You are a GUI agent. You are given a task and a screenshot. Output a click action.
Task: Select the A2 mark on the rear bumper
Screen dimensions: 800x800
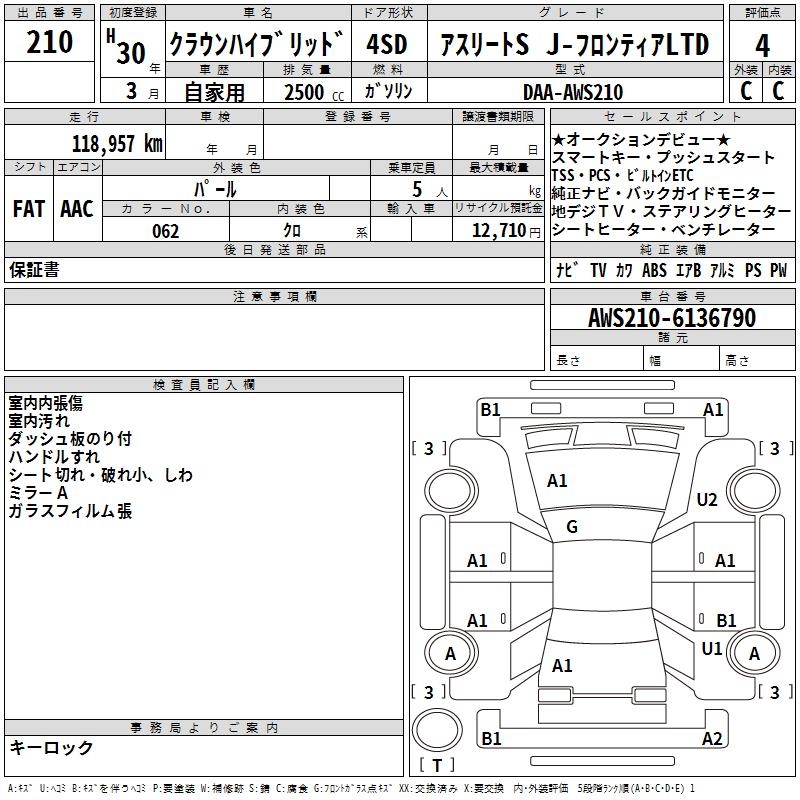712,738
